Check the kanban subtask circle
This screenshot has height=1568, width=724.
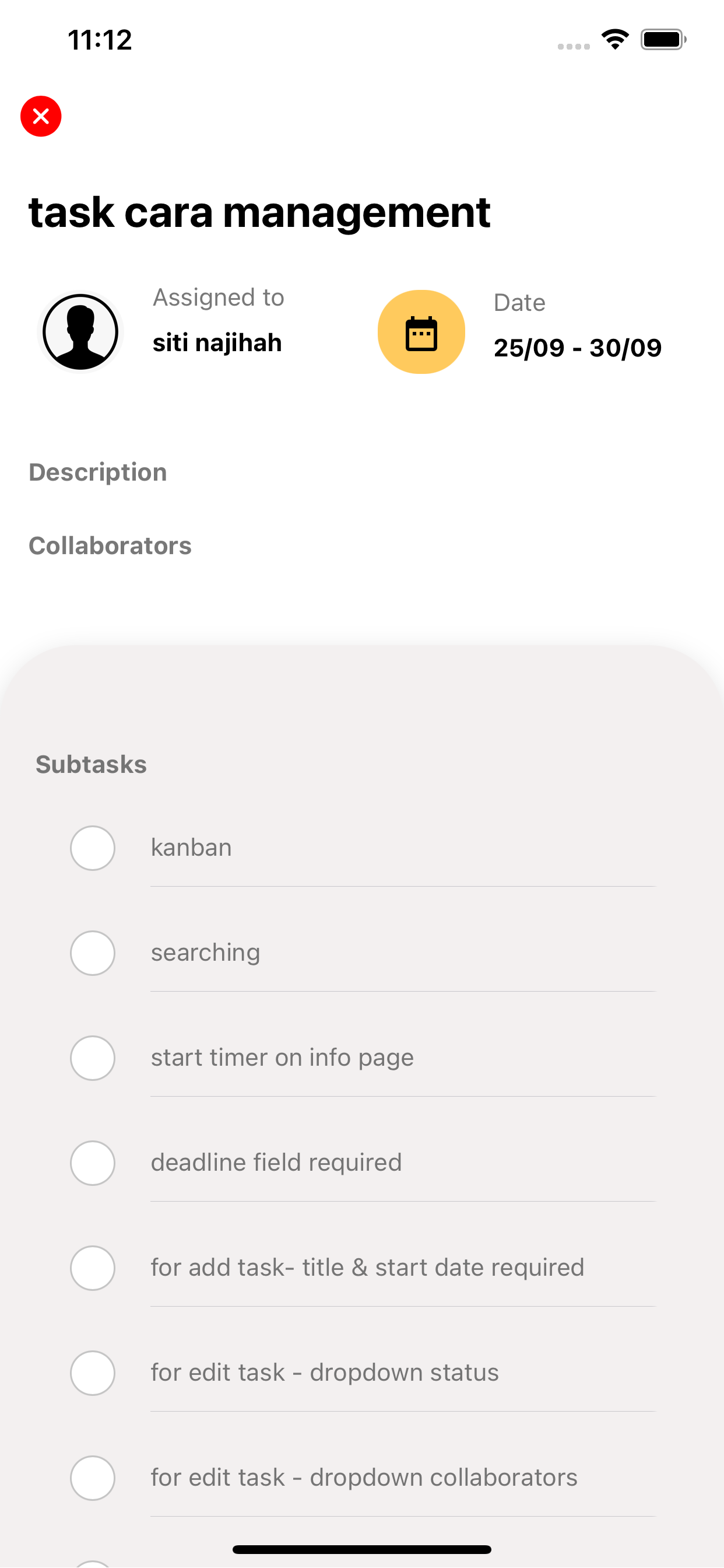[x=93, y=848]
